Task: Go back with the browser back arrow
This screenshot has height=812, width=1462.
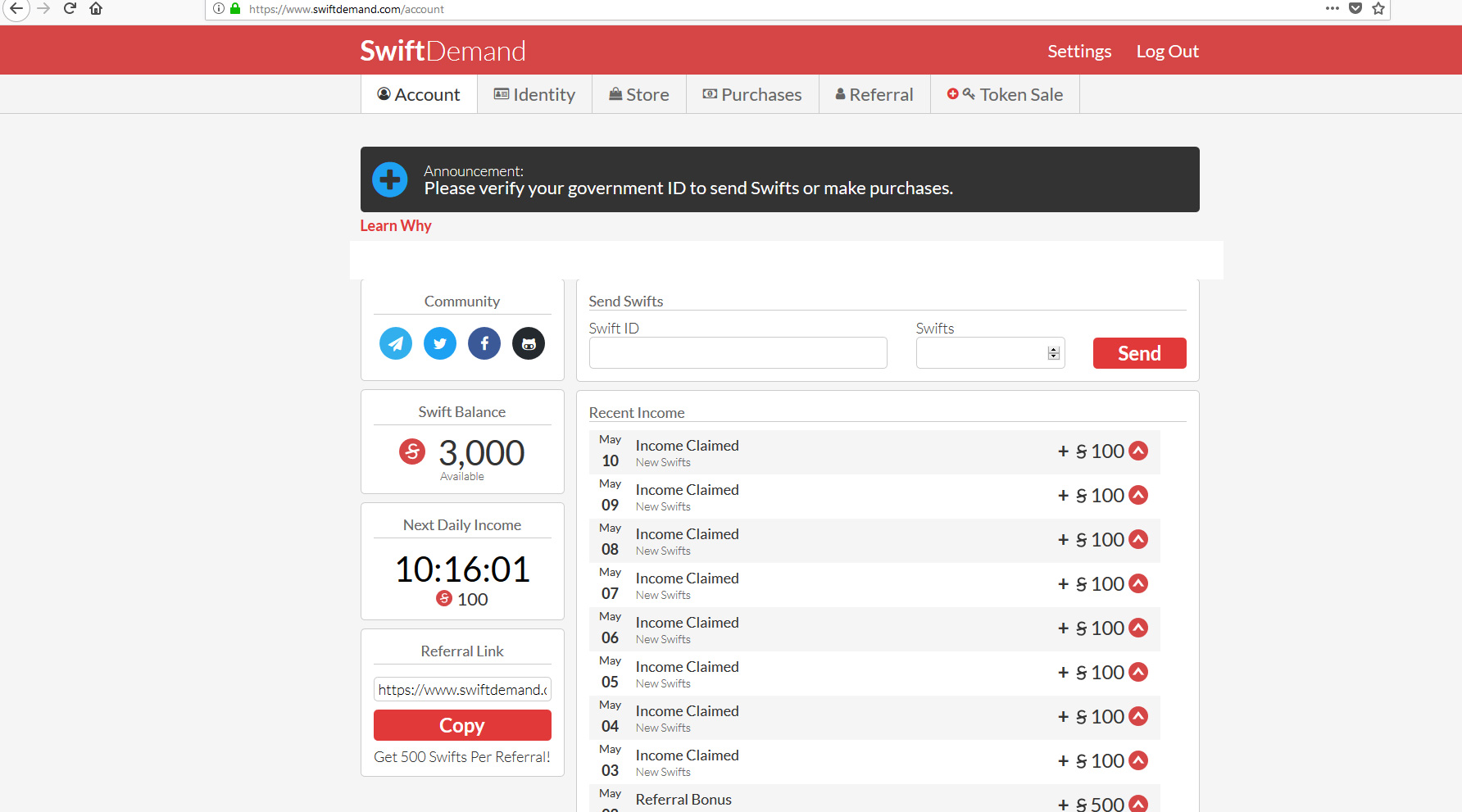Action: point(16,8)
